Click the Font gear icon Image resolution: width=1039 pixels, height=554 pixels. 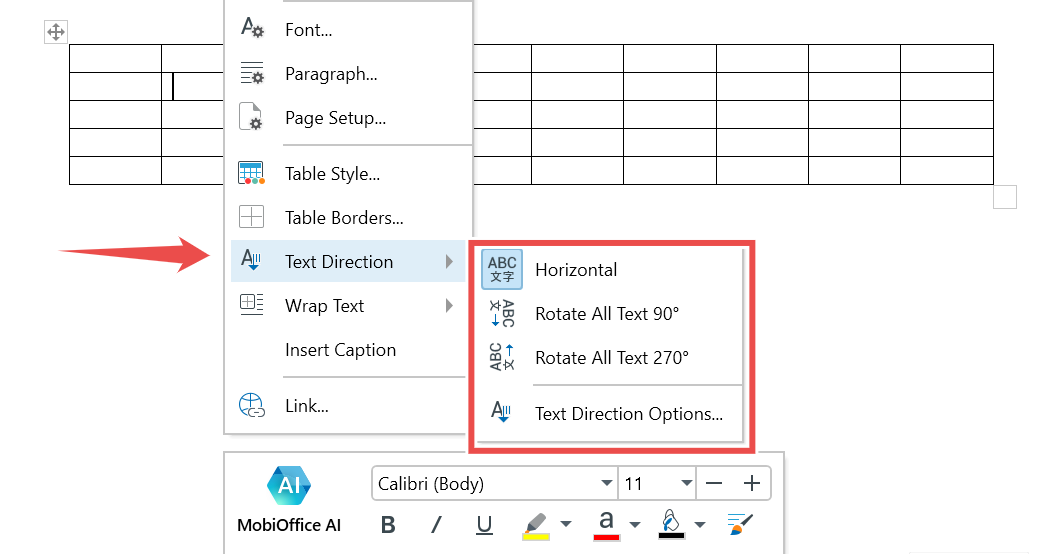(252, 28)
